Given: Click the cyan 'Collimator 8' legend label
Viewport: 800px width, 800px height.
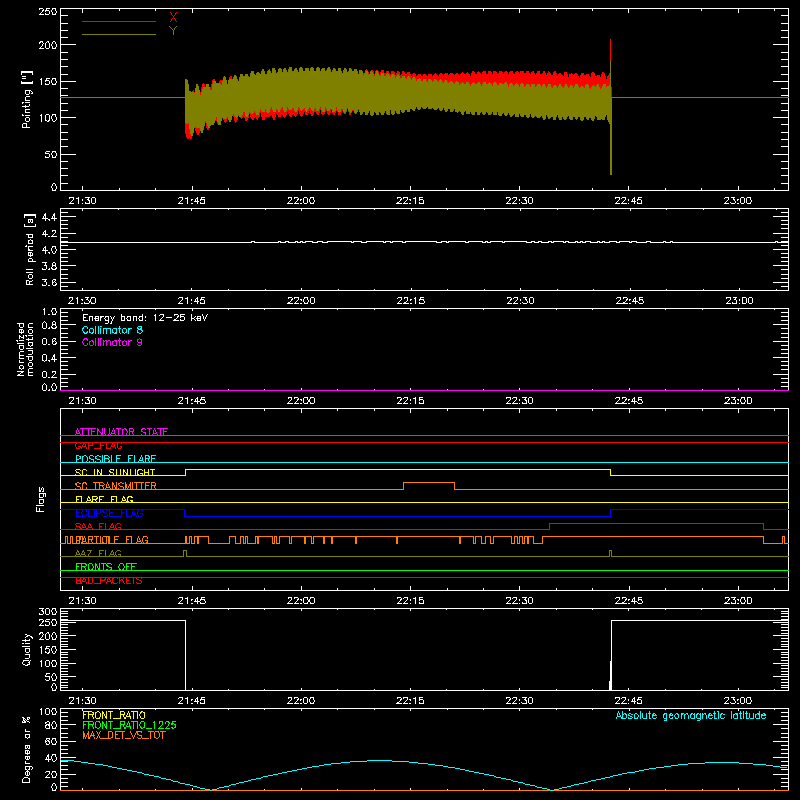Looking at the screenshot, I should (x=112, y=330).
